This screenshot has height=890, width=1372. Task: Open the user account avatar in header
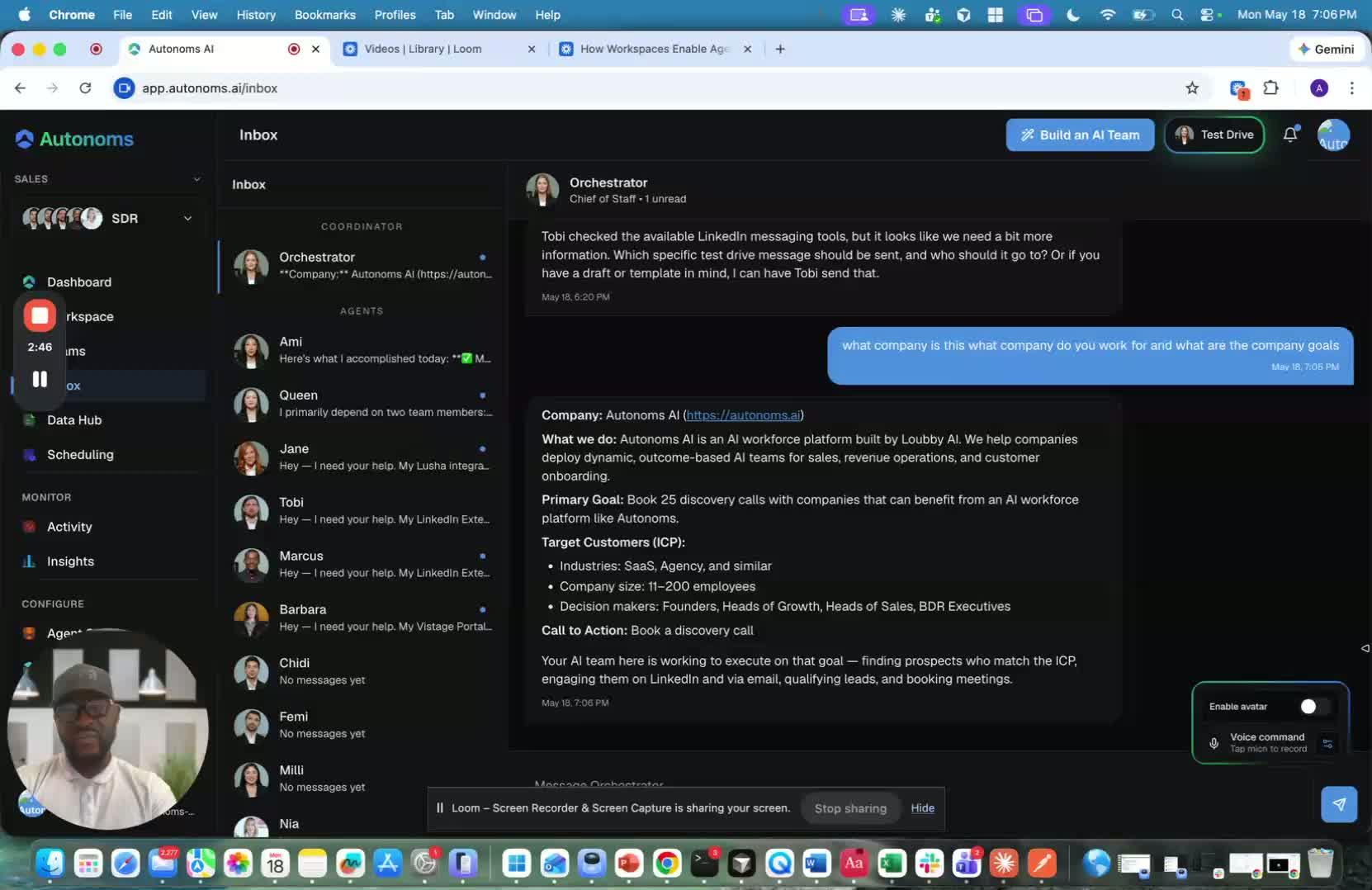click(x=1333, y=135)
